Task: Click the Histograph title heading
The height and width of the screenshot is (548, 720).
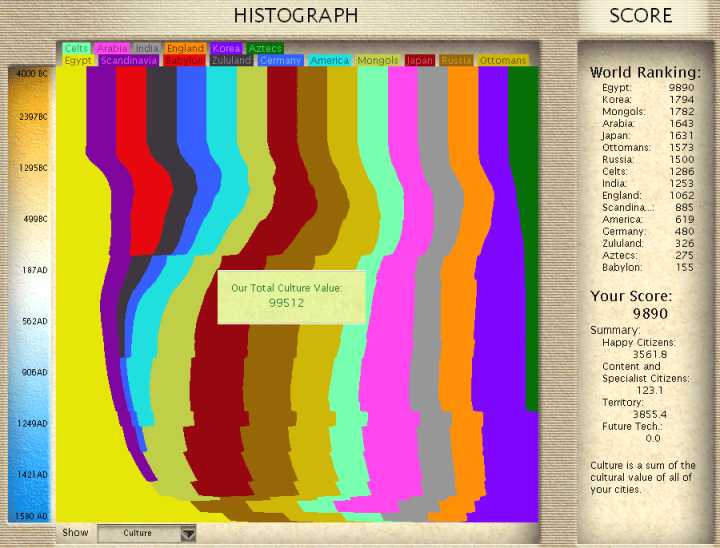Action: (x=295, y=15)
